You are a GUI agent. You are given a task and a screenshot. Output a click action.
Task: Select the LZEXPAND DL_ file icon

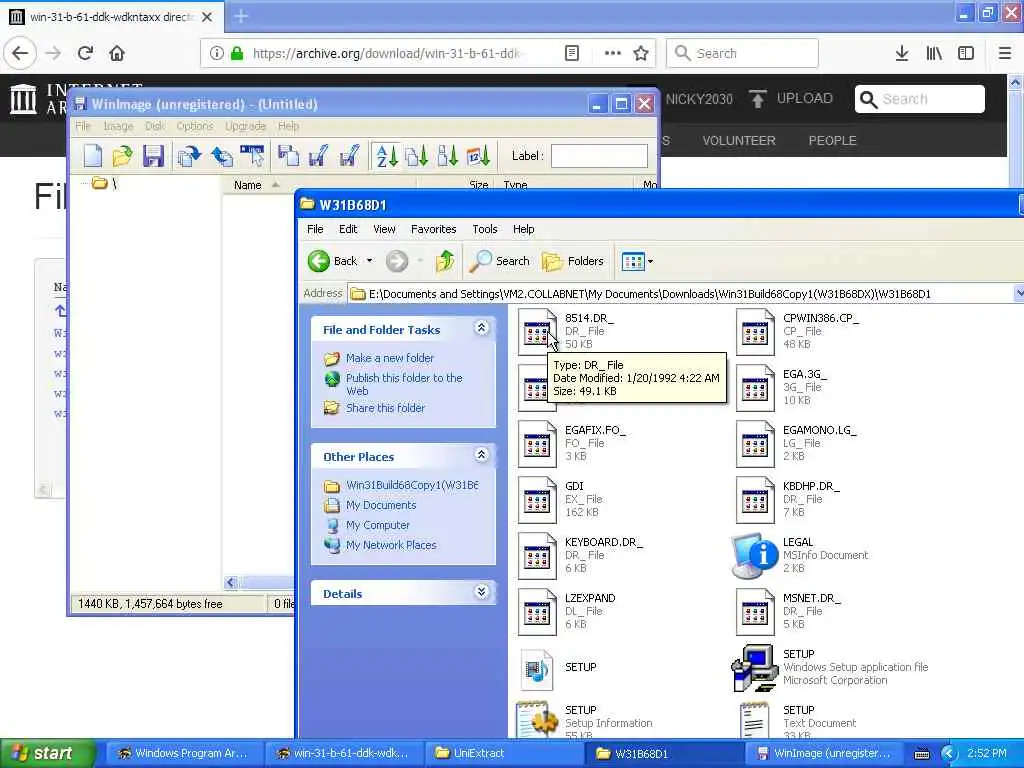coord(537,613)
